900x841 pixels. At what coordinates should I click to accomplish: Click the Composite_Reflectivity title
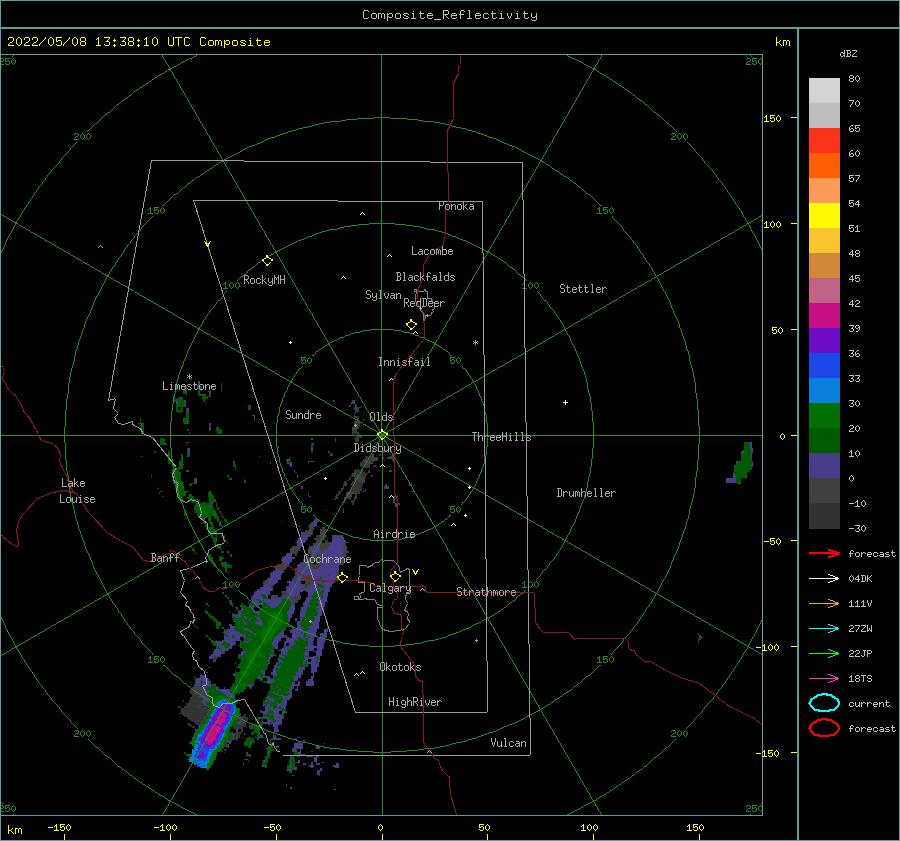pos(450,15)
